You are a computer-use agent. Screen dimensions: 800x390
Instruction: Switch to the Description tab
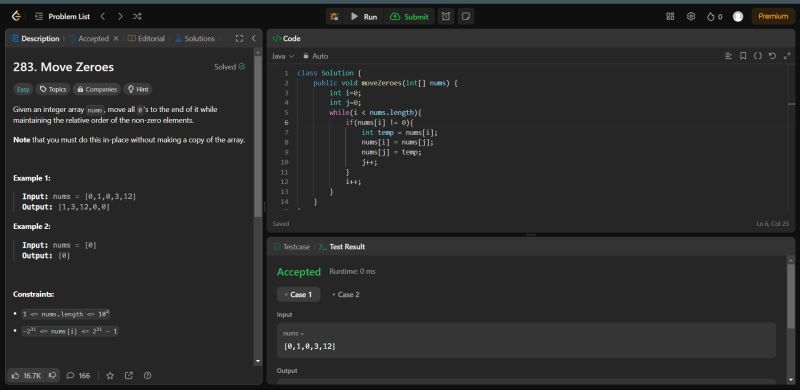point(36,38)
